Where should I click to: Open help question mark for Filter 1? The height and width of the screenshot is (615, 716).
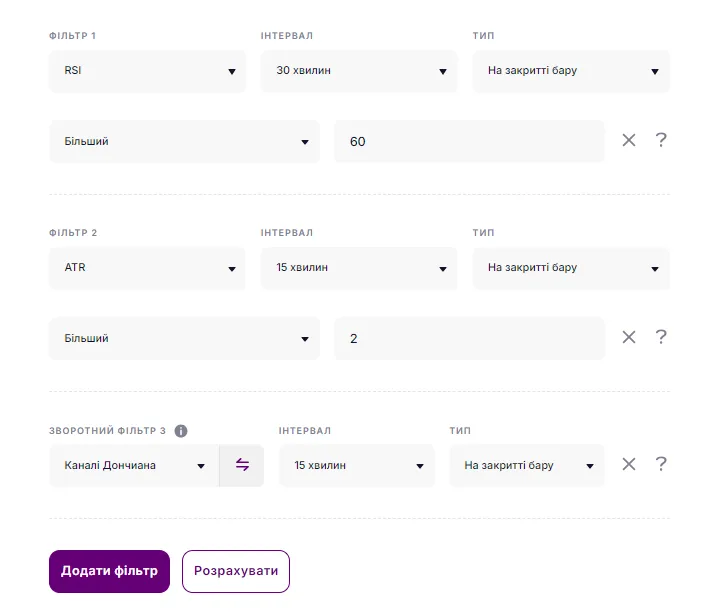click(x=661, y=141)
